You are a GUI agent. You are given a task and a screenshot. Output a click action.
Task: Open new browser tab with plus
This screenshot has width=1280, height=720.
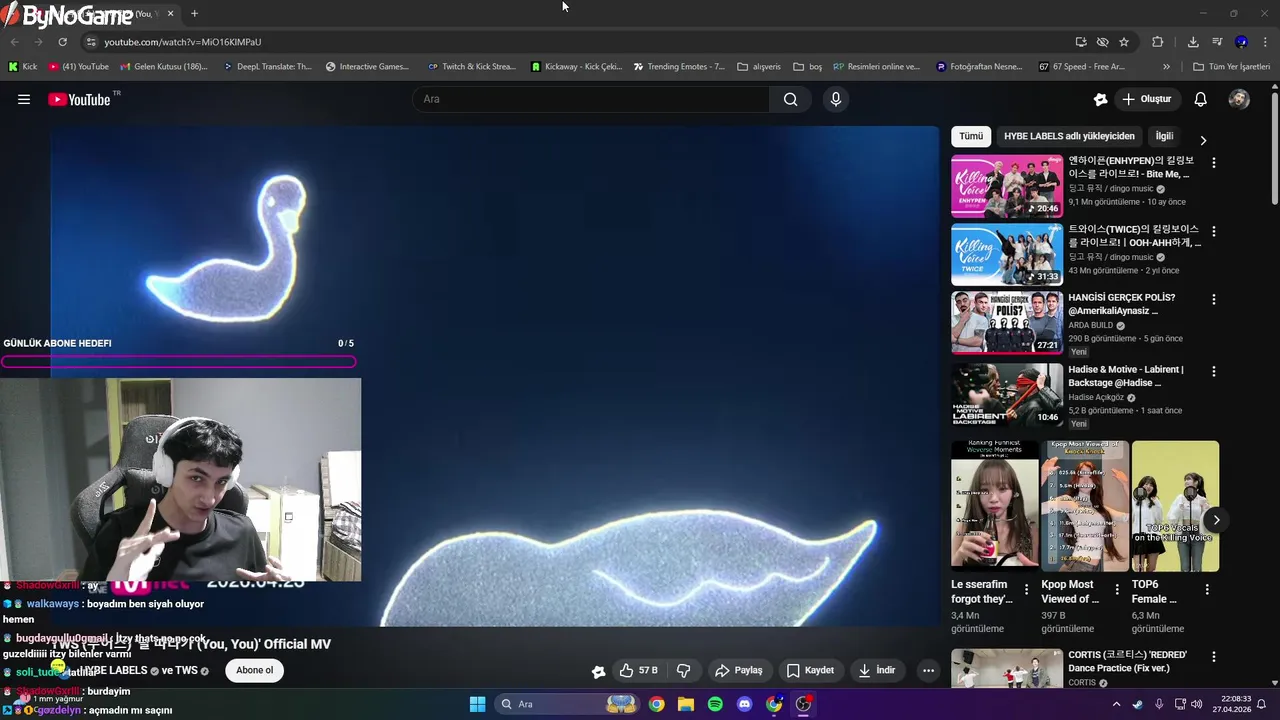[194, 14]
